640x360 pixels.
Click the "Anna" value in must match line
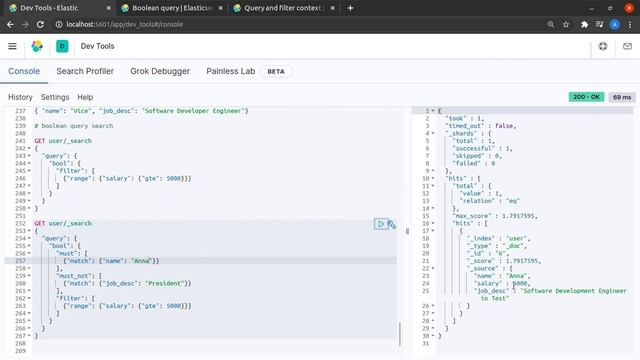click(x=141, y=261)
